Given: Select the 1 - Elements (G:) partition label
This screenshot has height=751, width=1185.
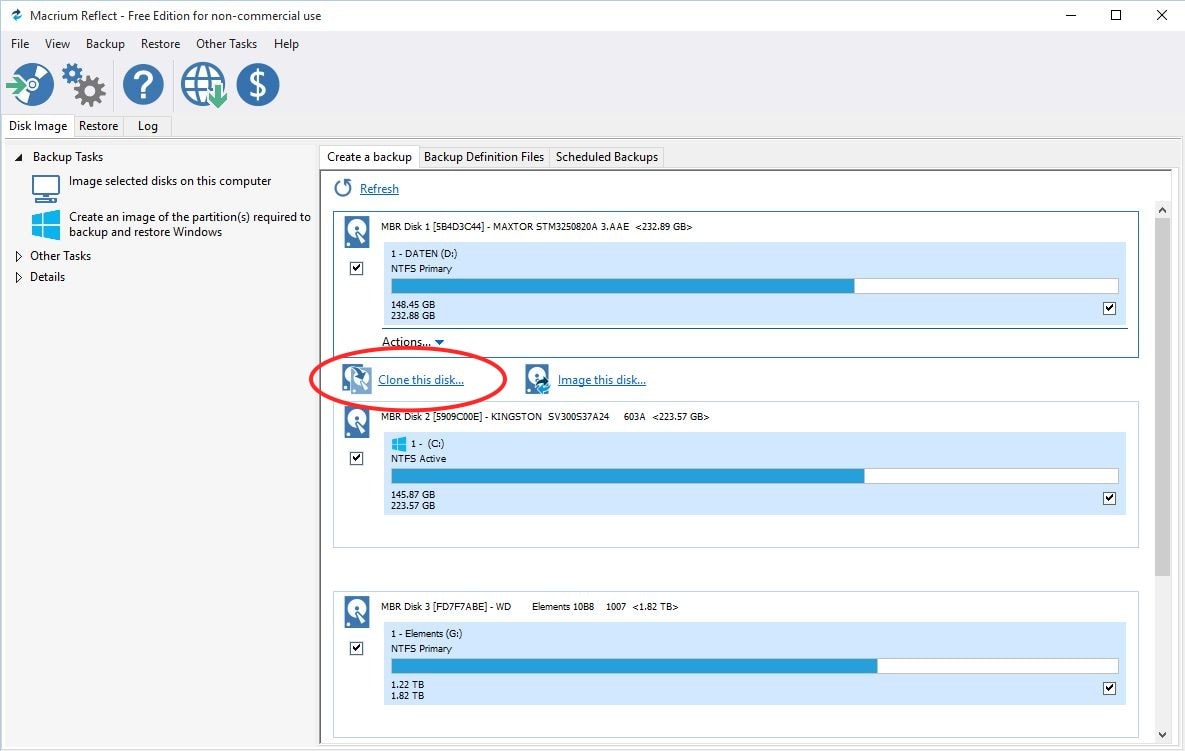Looking at the screenshot, I should [426, 634].
